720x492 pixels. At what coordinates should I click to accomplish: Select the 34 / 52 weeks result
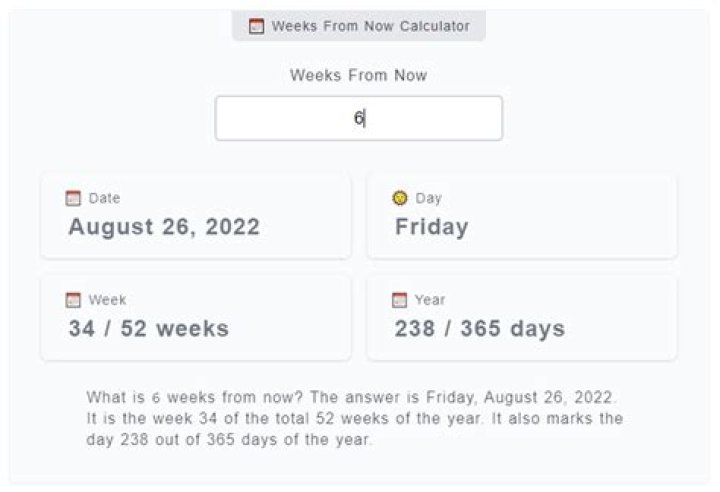(x=148, y=328)
